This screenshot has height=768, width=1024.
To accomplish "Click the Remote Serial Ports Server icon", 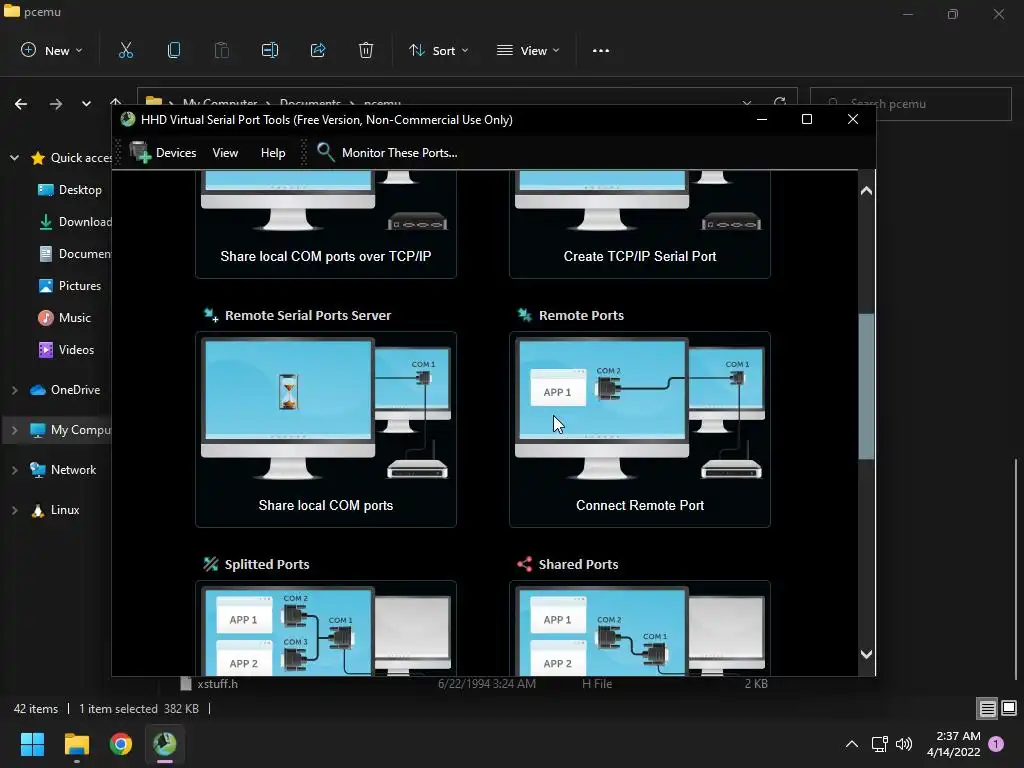I will click(x=210, y=315).
